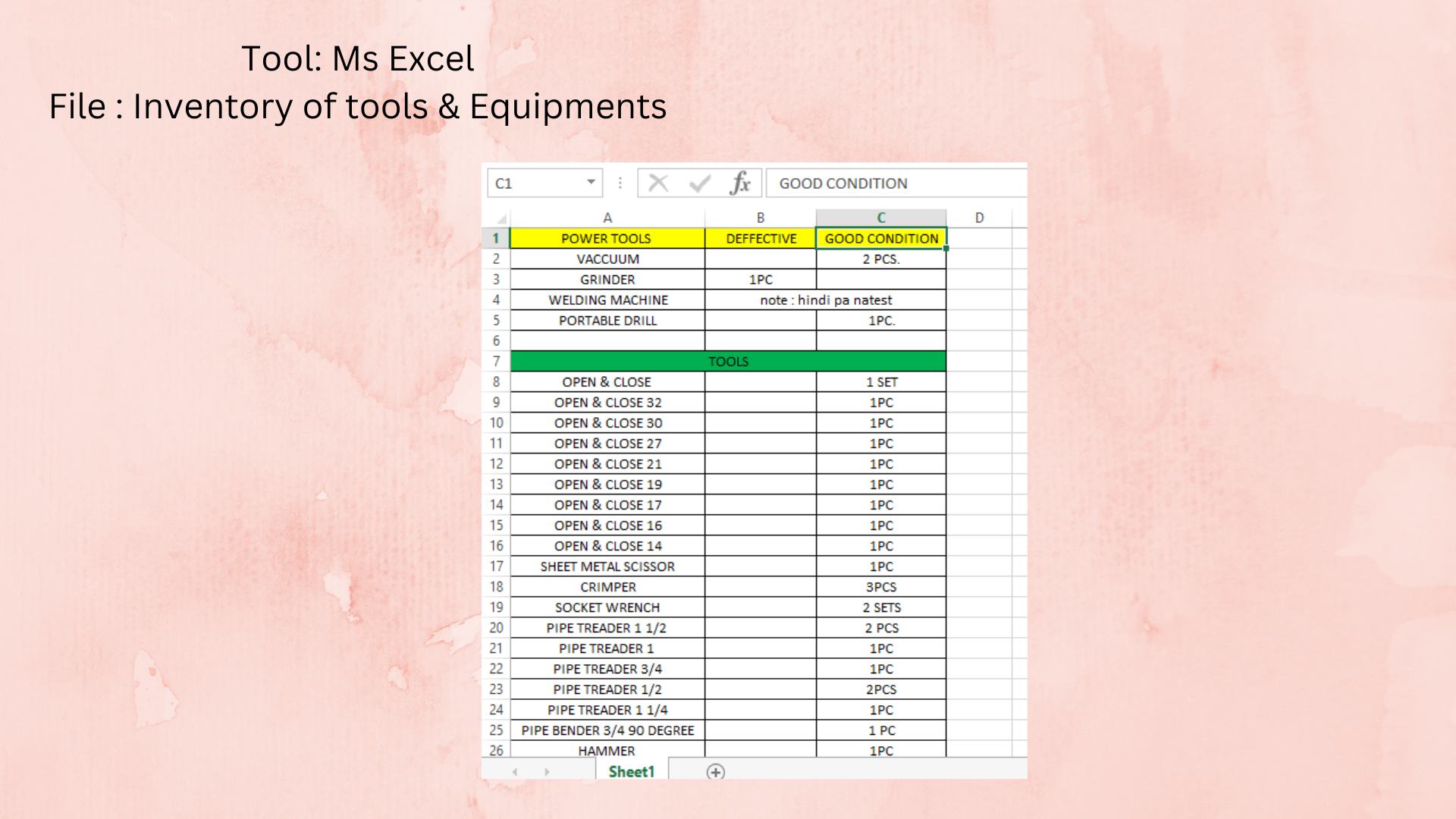The width and height of the screenshot is (1456, 819).
Task: Select the green TOOLS merged cell
Action: tap(728, 361)
